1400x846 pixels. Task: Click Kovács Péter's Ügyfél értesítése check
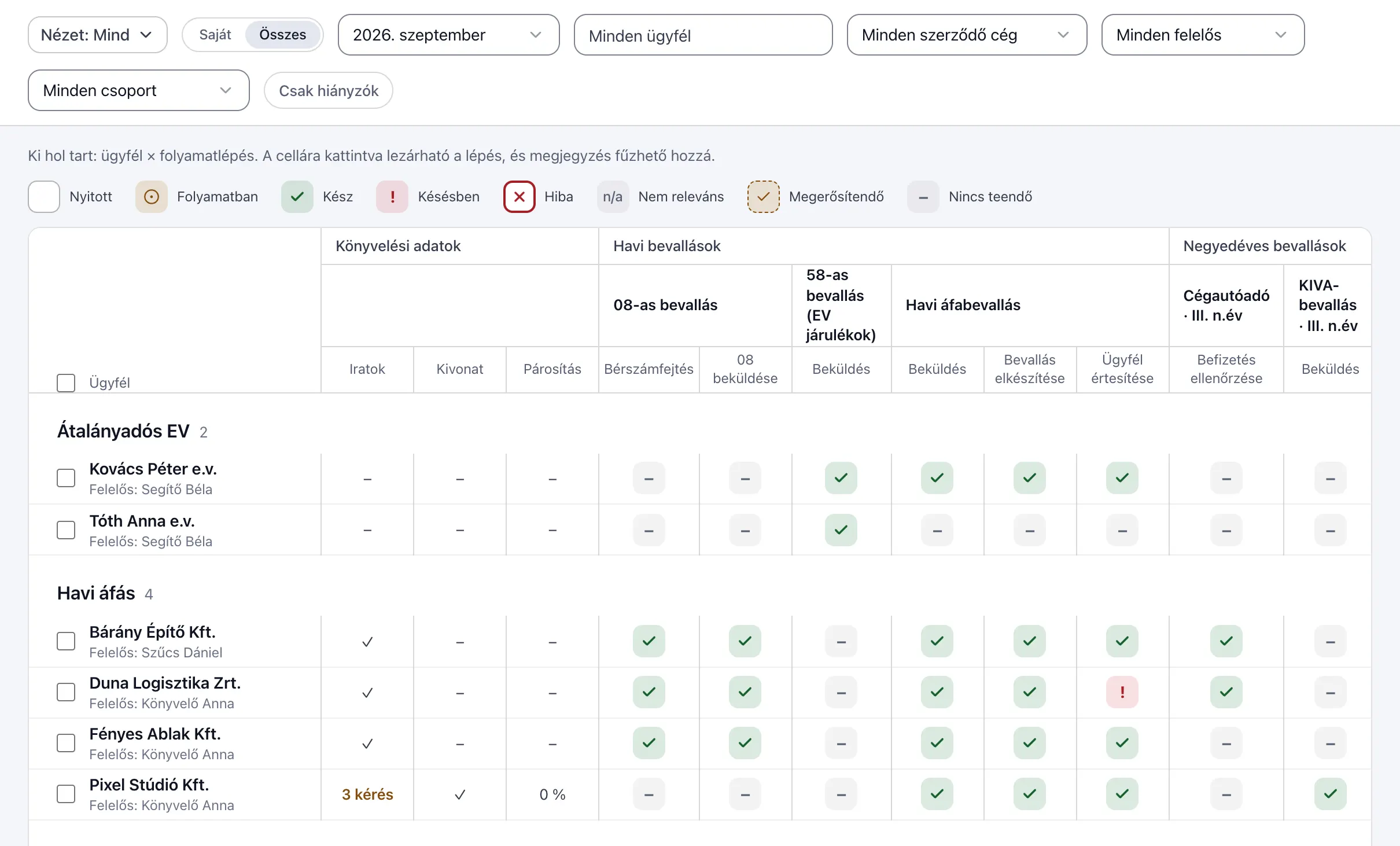point(1122,478)
